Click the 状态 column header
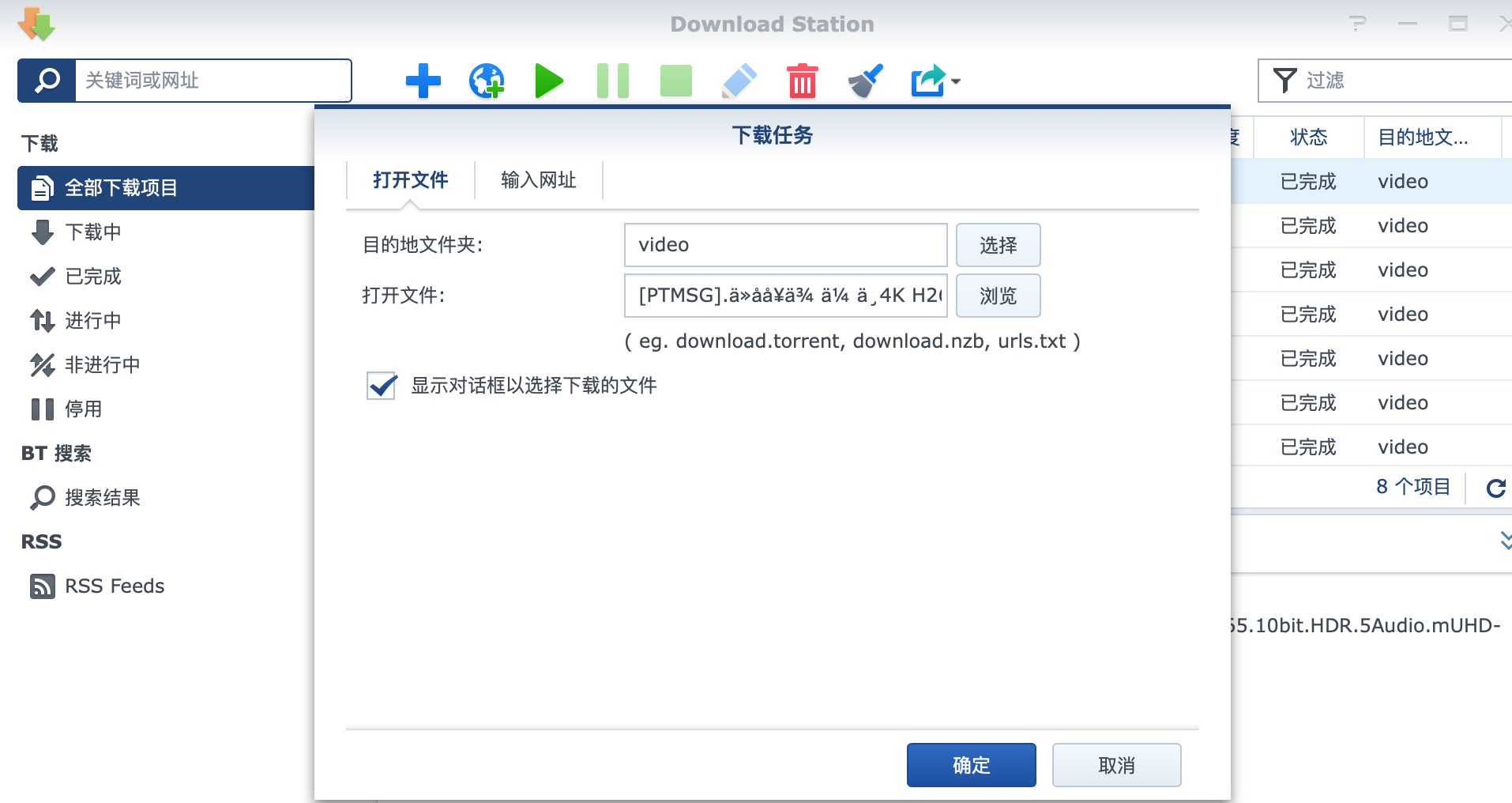 coord(1309,138)
